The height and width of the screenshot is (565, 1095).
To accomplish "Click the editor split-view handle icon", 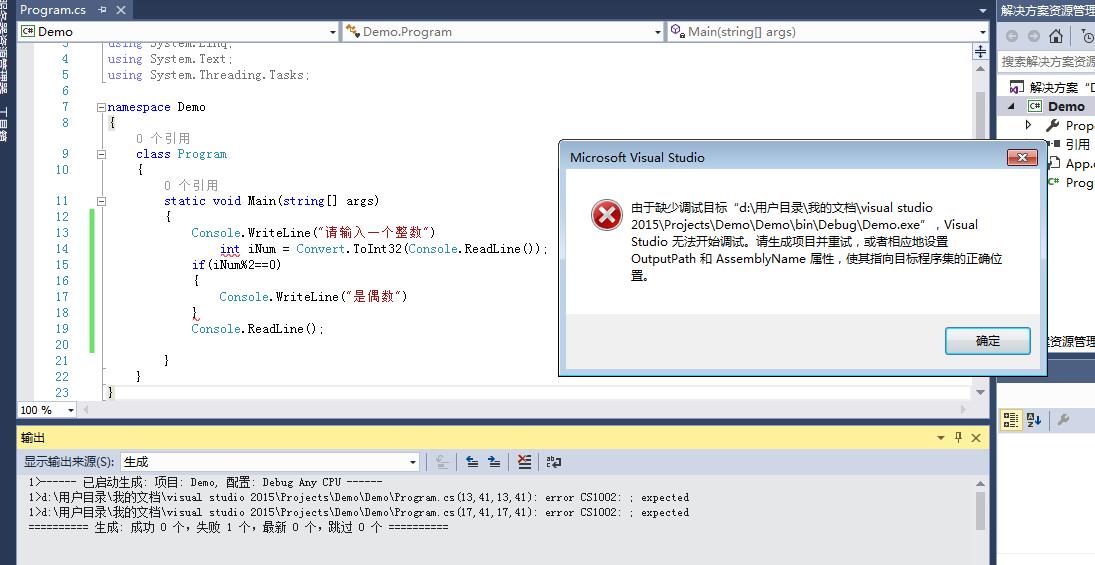I will (x=980, y=52).
